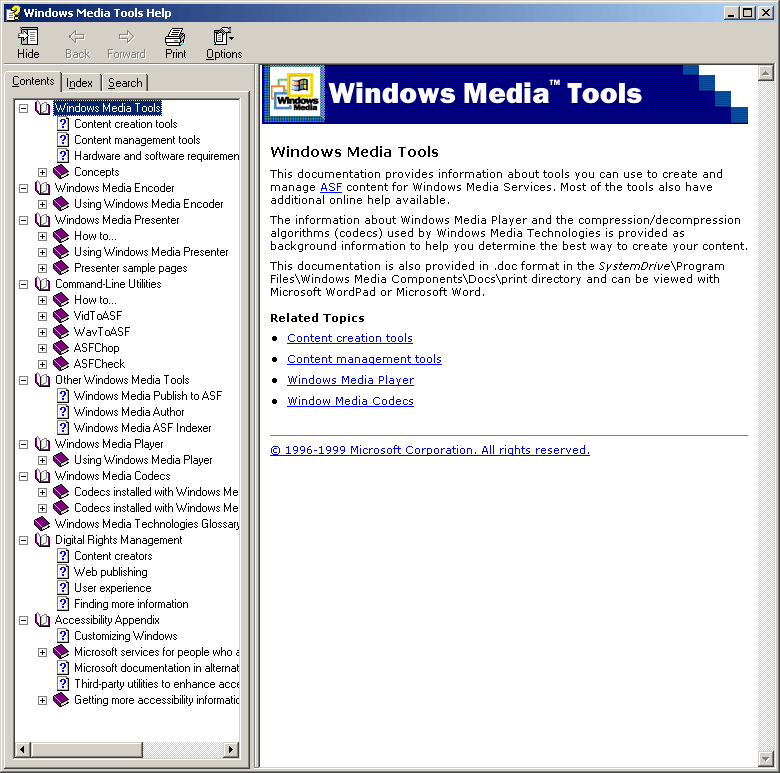Expand the WavToASF node
780x773 pixels.
(43, 332)
